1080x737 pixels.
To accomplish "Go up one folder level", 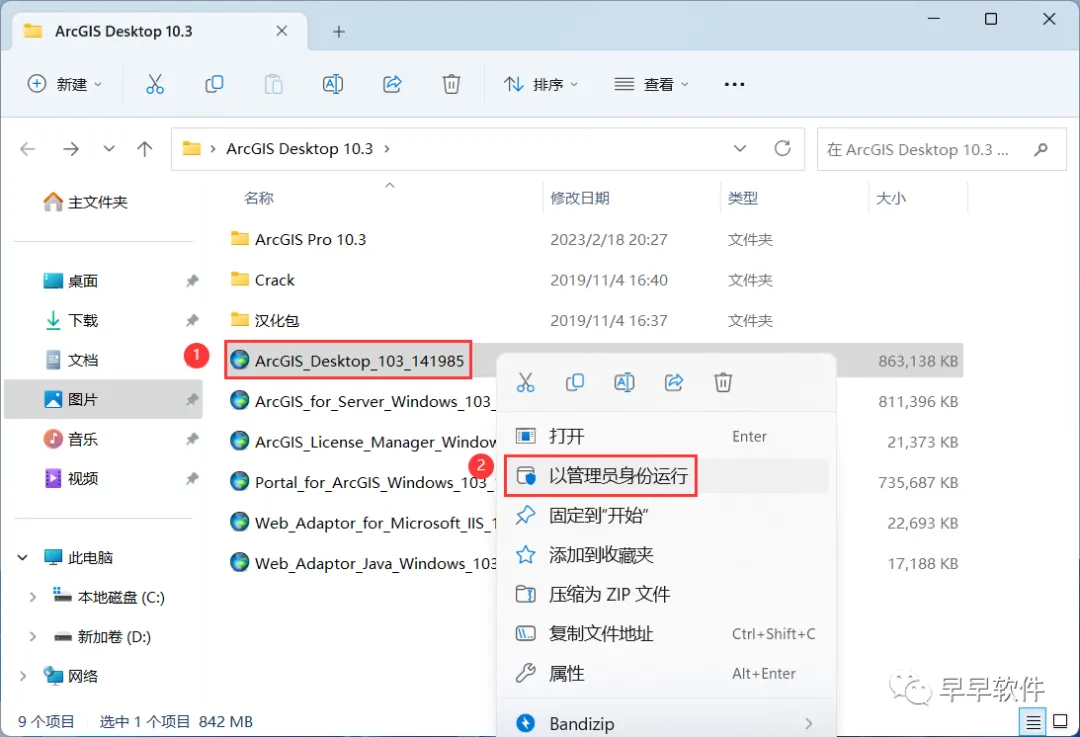I will pyautogui.click(x=145, y=149).
